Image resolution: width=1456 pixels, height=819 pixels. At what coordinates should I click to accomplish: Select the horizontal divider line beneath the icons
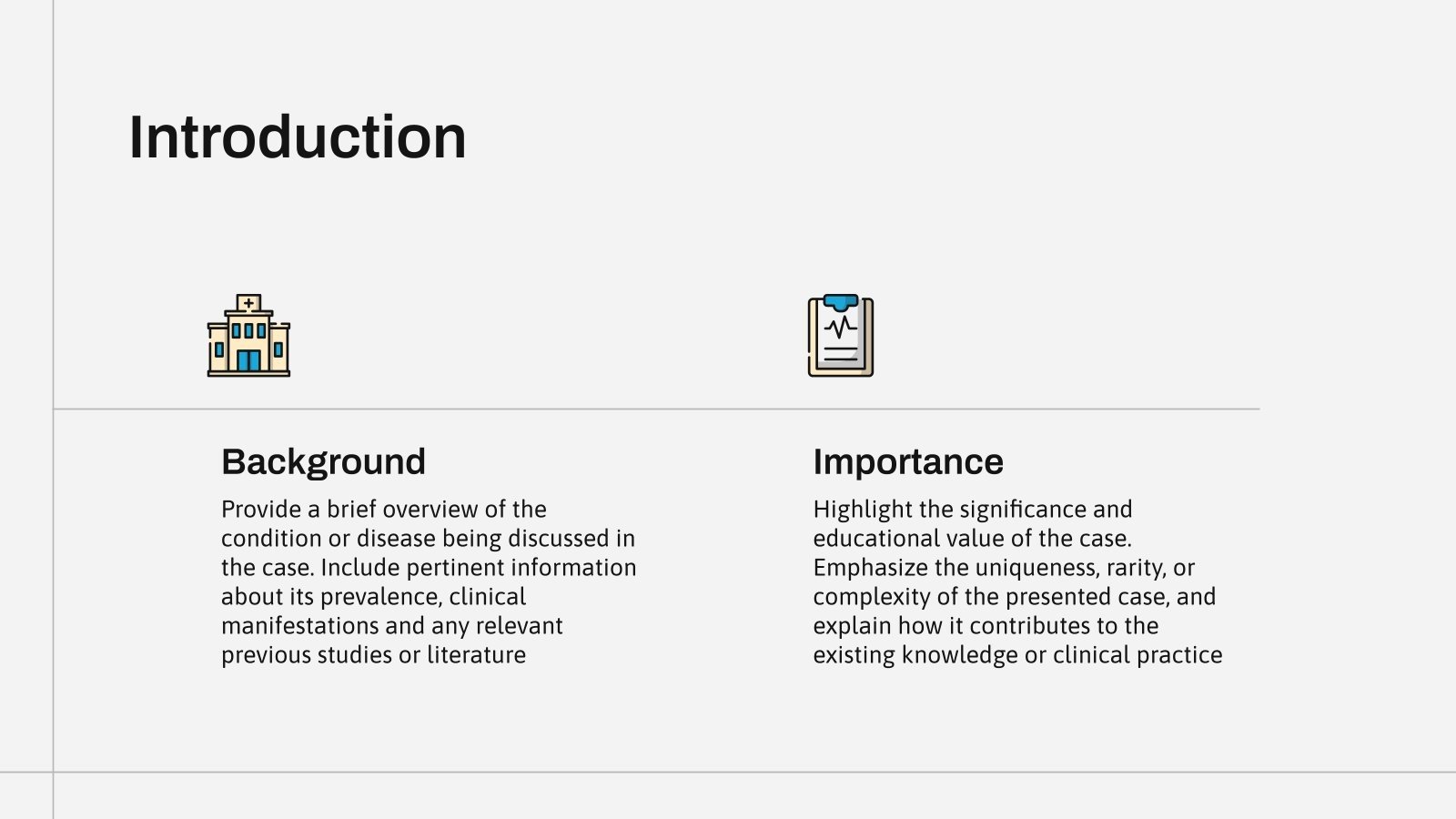655,409
